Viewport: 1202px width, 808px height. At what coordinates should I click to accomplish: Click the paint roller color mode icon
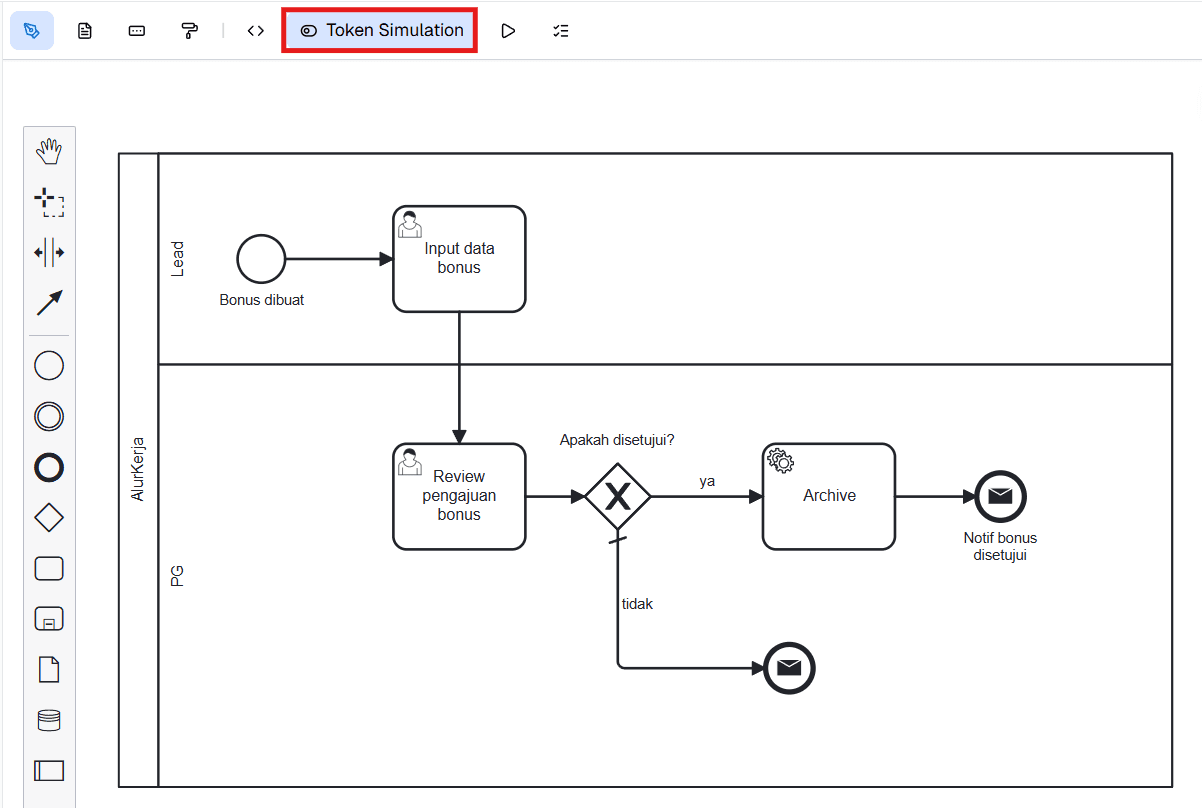[190, 30]
